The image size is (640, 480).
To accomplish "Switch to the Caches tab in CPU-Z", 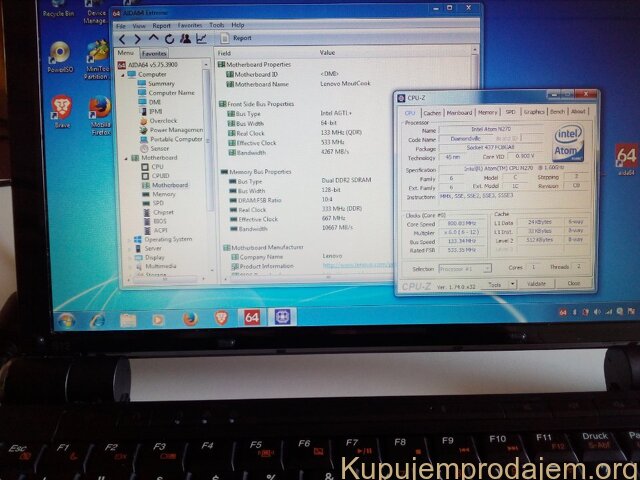I will pos(432,112).
